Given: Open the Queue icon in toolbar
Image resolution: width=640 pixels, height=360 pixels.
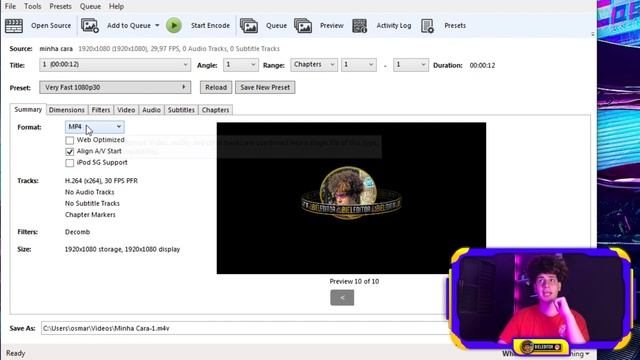Looking at the screenshot, I should coord(249,25).
